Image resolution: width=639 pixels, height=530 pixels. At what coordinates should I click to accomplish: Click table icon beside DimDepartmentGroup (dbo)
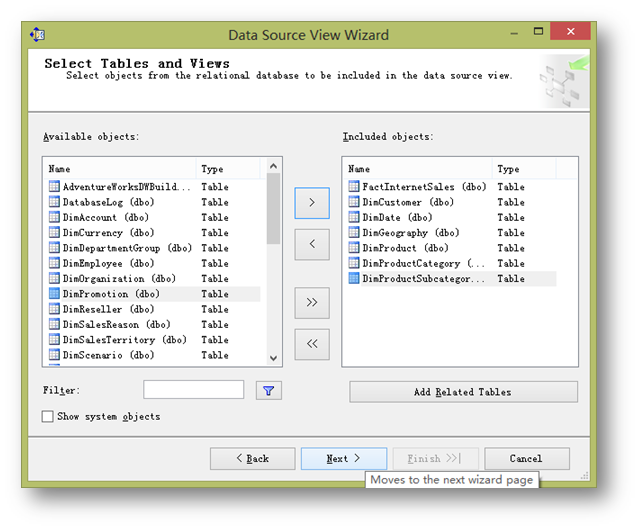tap(54, 248)
